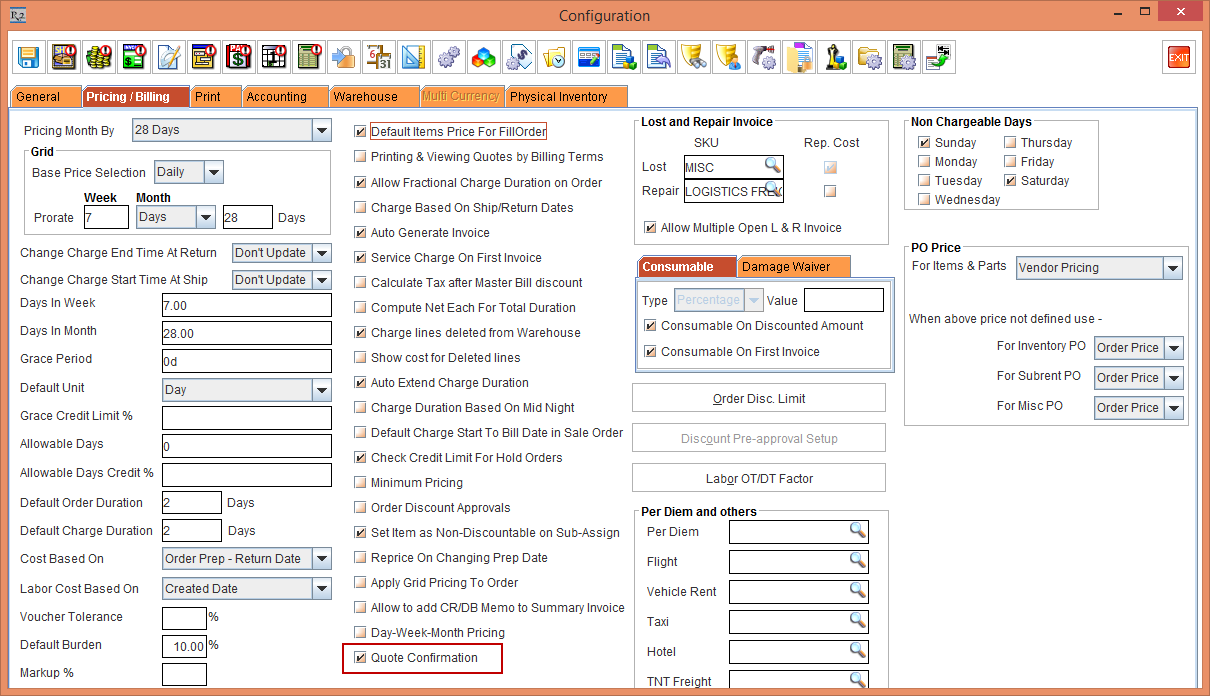
Task: Open the Pricing Month By dropdown
Action: (x=321, y=131)
